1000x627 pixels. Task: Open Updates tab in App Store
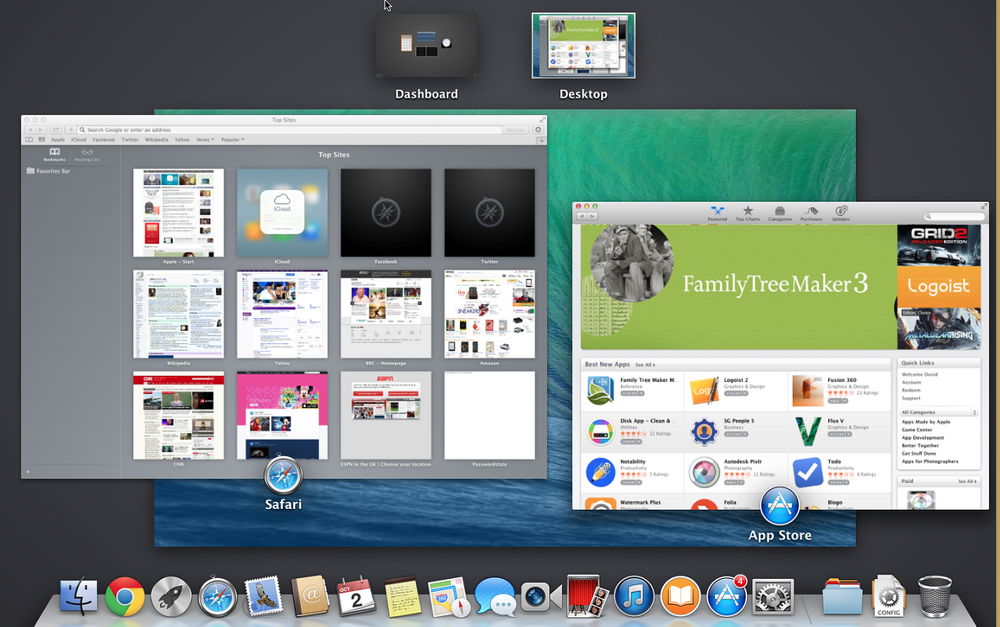[x=841, y=214]
